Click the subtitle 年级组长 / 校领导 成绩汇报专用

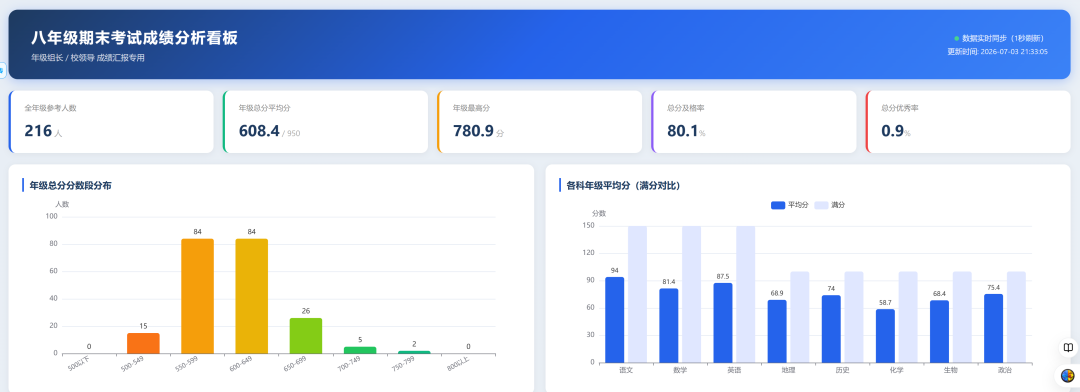88,58
